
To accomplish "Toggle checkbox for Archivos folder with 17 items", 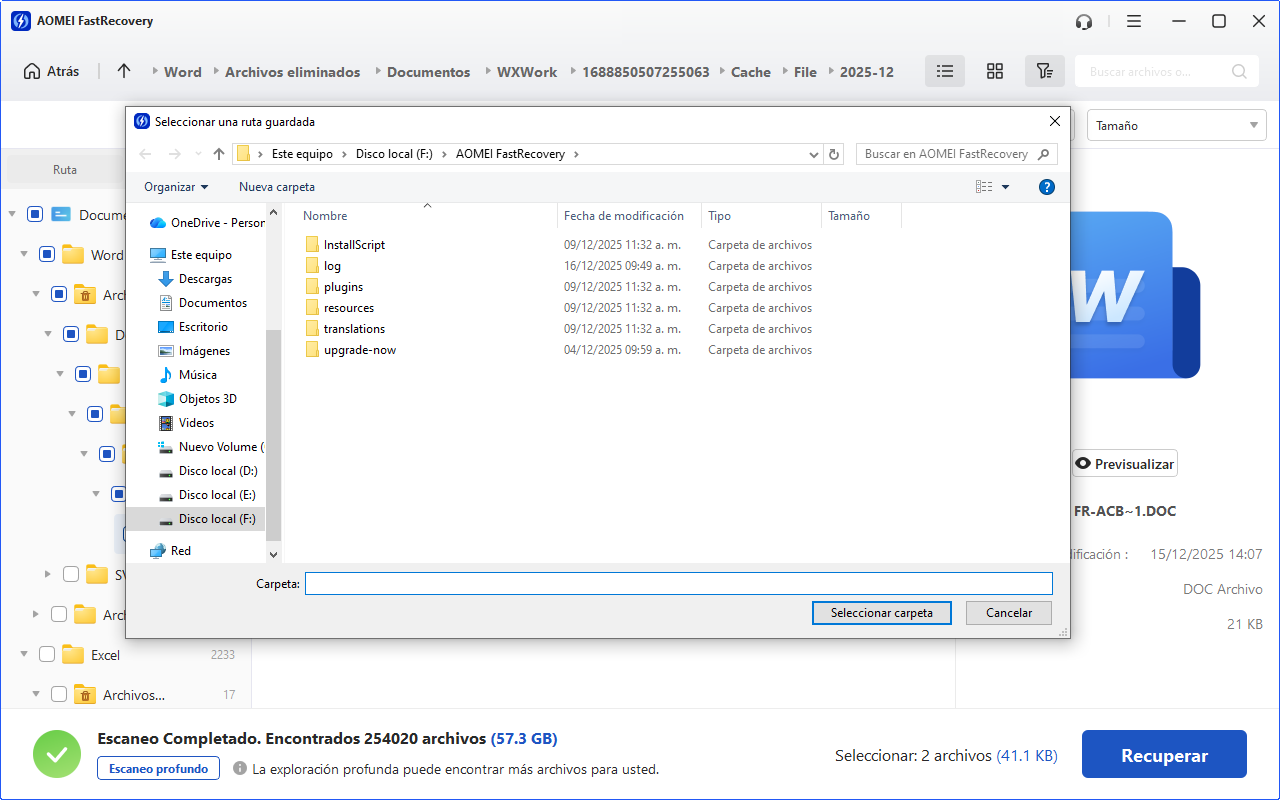I will click(x=58, y=695).
